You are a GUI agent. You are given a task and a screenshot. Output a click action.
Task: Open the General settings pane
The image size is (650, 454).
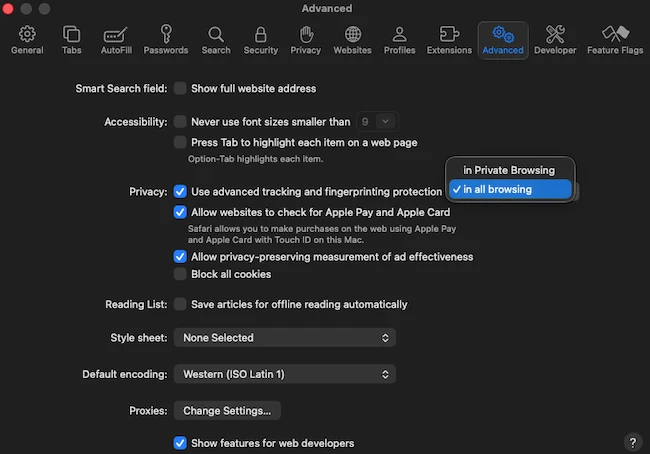point(27,40)
